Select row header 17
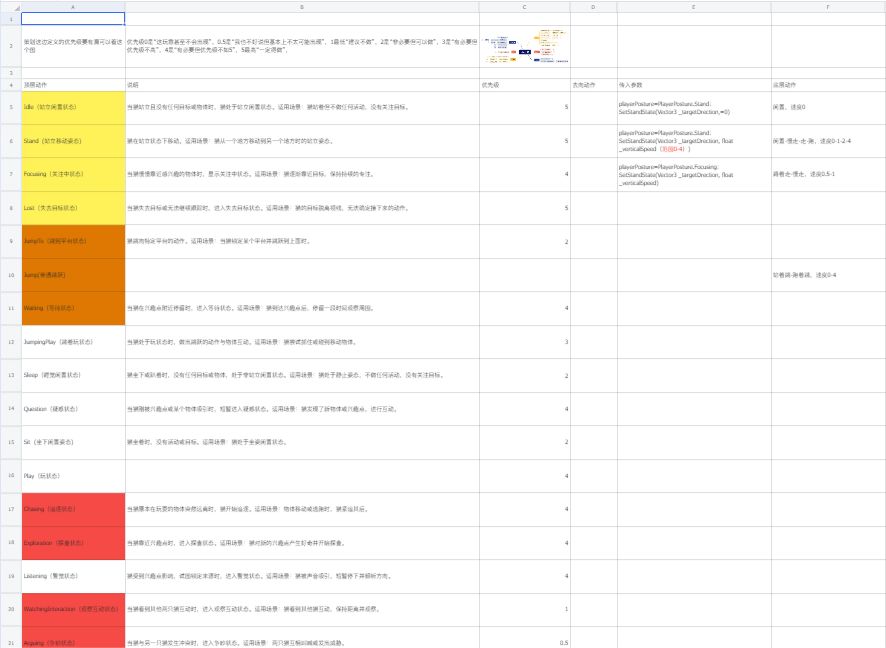886x648 pixels. click(x=11, y=509)
